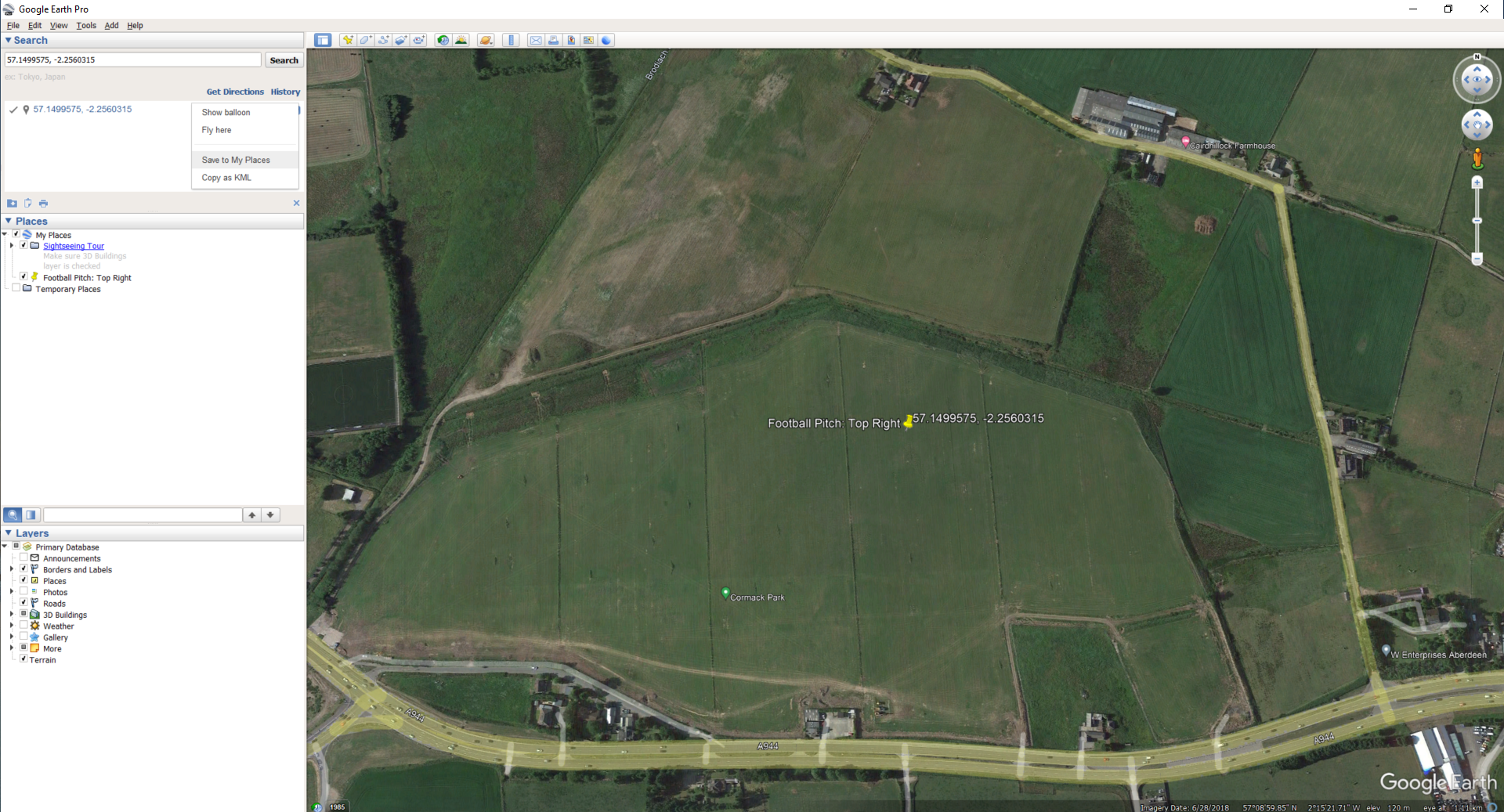Click the zoom slider handle
Screen dimensions: 1504x812
(x=1477, y=221)
